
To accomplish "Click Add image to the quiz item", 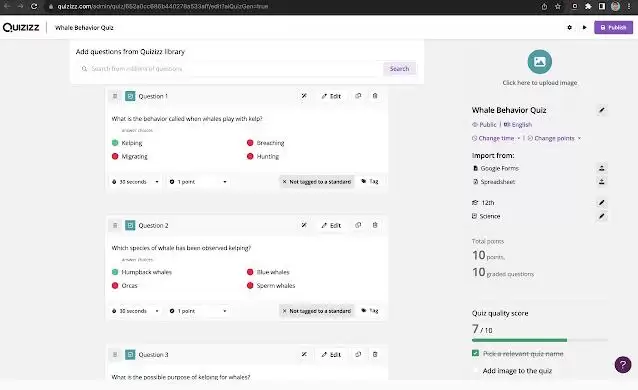I will [x=517, y=371].
